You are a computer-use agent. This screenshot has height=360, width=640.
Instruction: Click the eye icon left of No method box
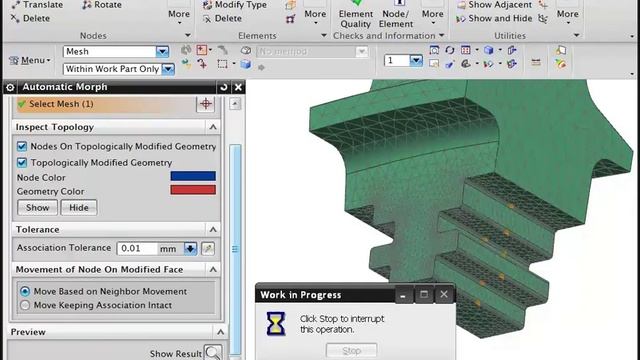[245, 51]
